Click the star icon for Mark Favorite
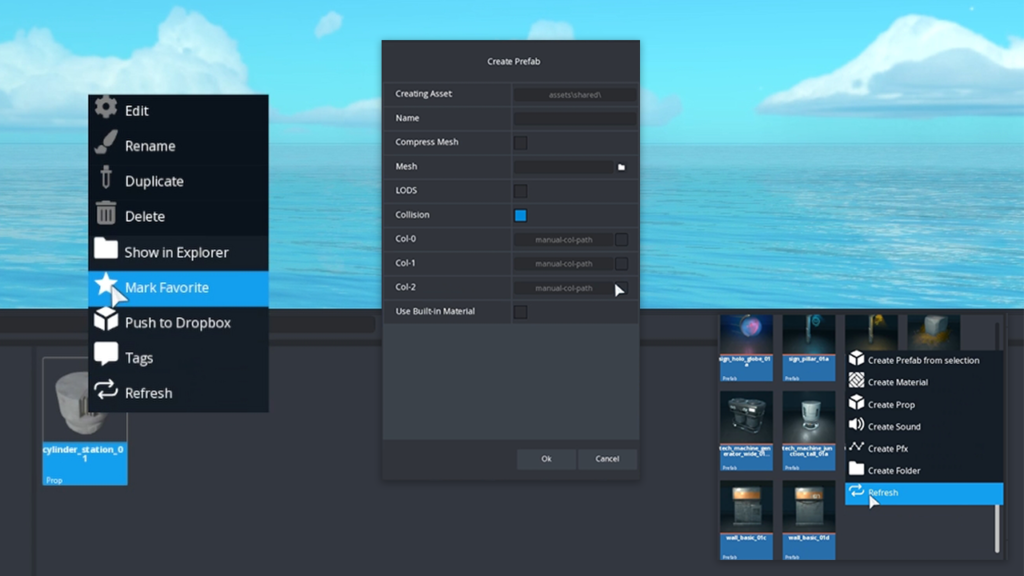The image size is (1024, 576). coord(106,286)
